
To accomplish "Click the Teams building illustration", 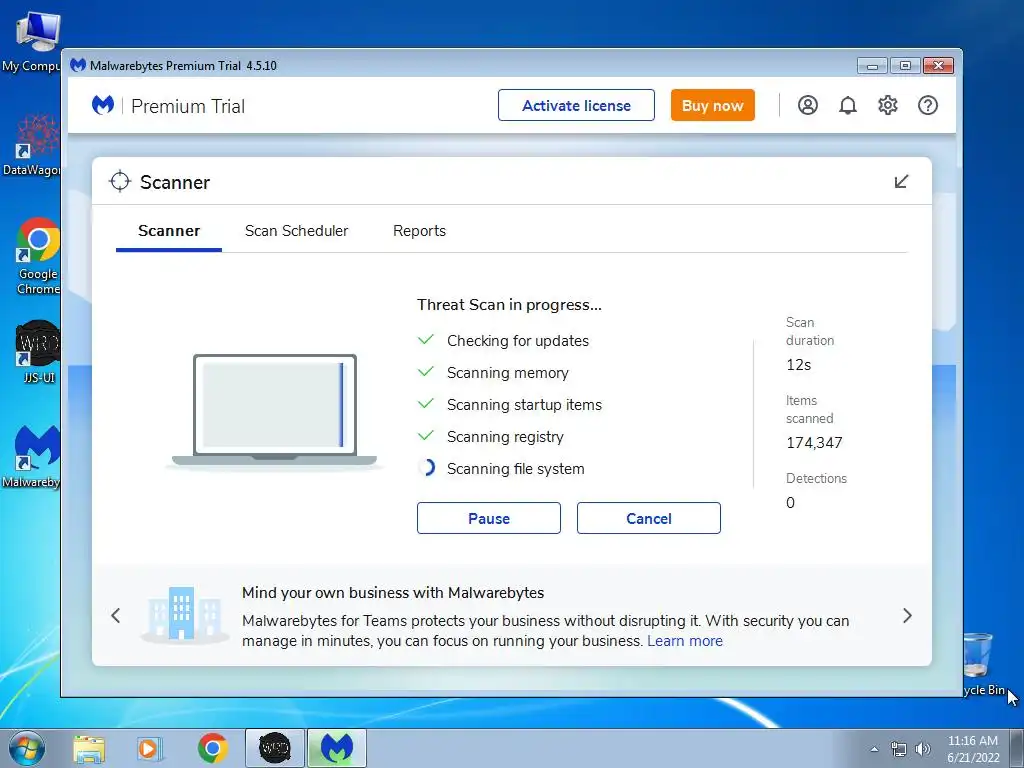I will click(184, 615).
